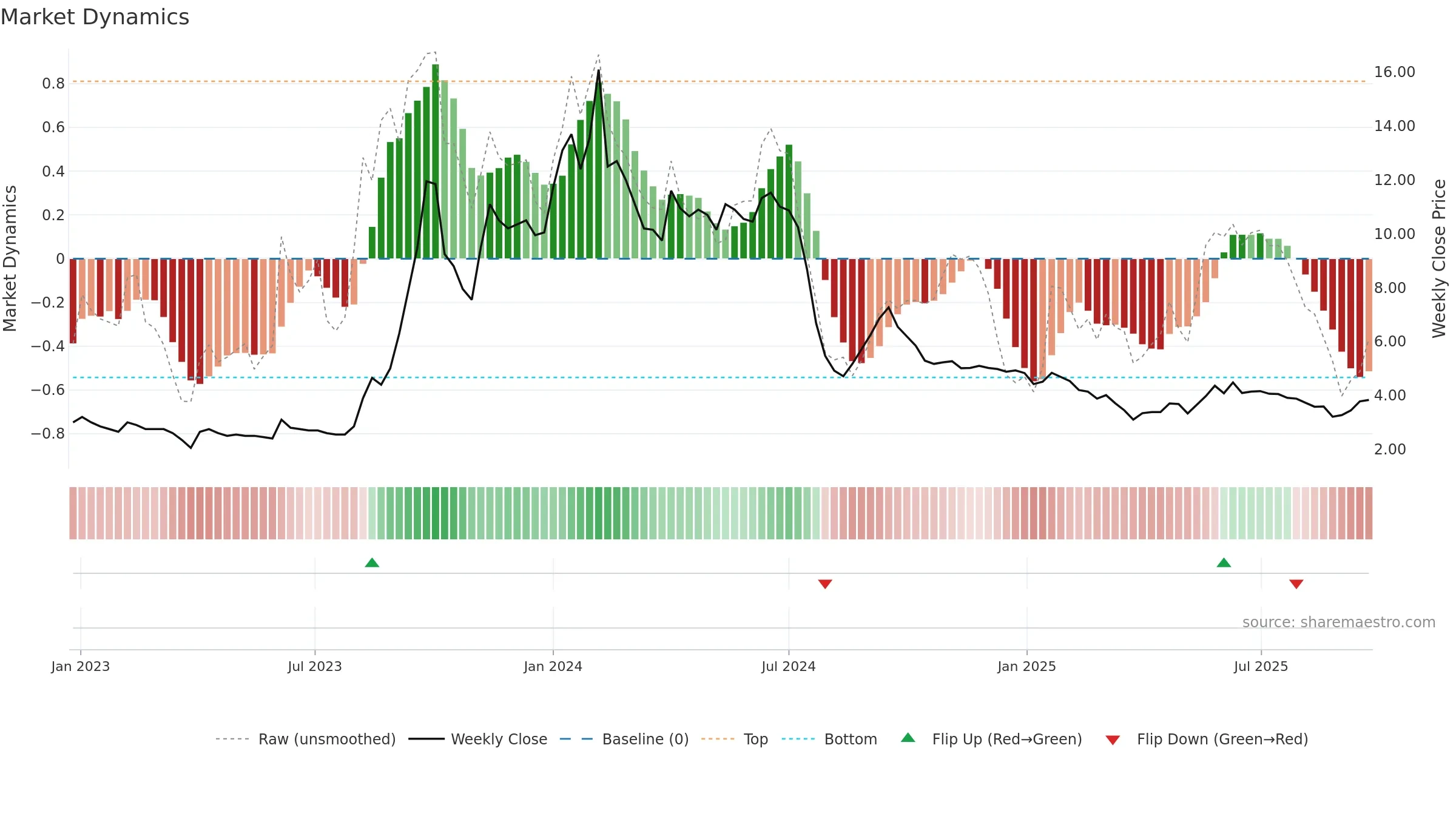Click the 16.00 price axis value
This screenshot has width=1456, height=819.
pos(1395,72)
